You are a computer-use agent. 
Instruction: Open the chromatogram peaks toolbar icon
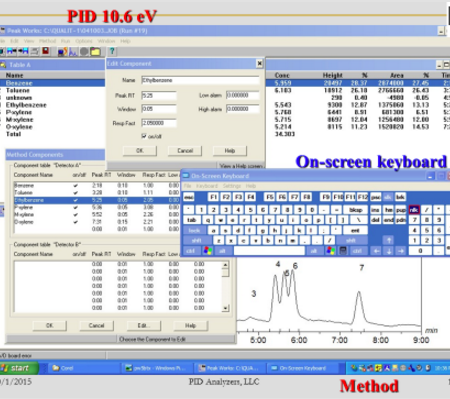point(73,52)
